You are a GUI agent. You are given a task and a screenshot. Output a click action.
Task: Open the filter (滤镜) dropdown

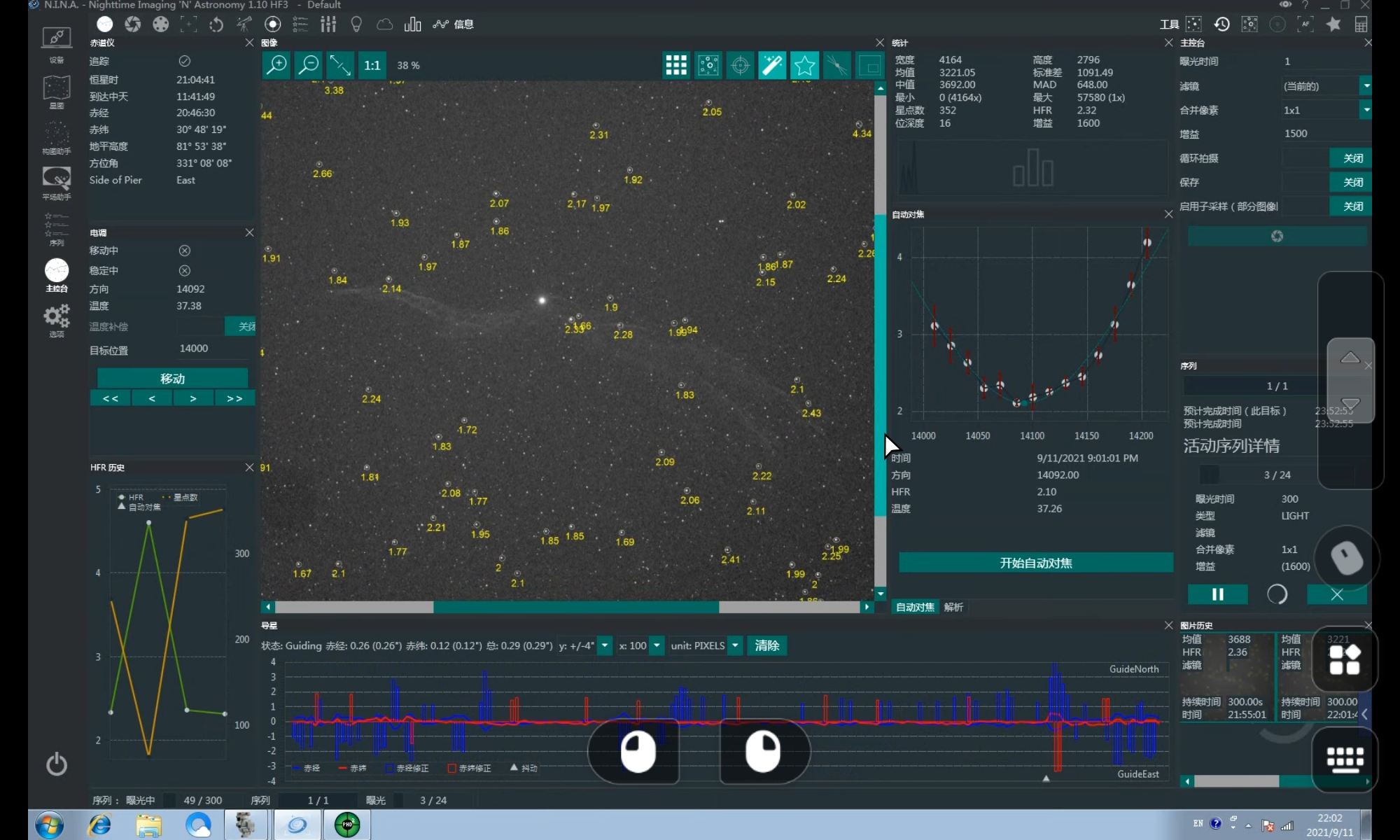pyautogui.click(x=1365, y=86)
